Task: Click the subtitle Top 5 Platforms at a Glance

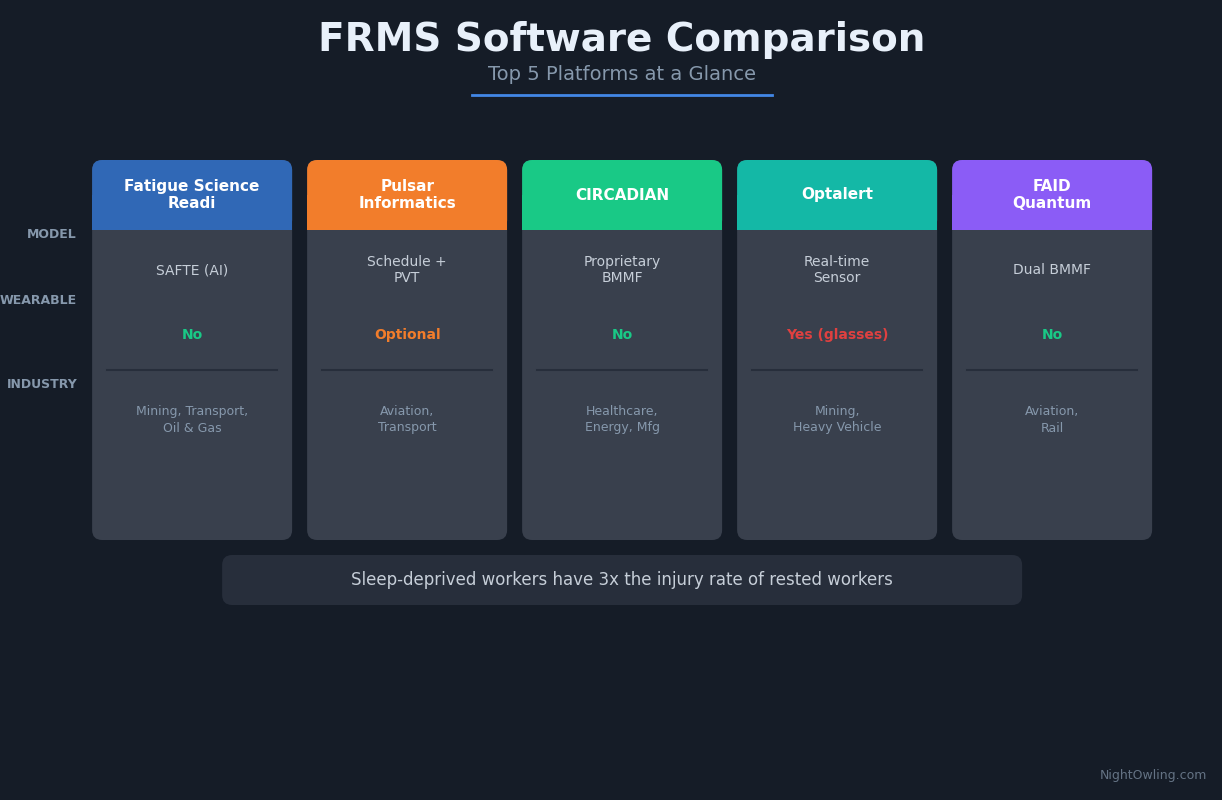Action: (x=621, y=75)
